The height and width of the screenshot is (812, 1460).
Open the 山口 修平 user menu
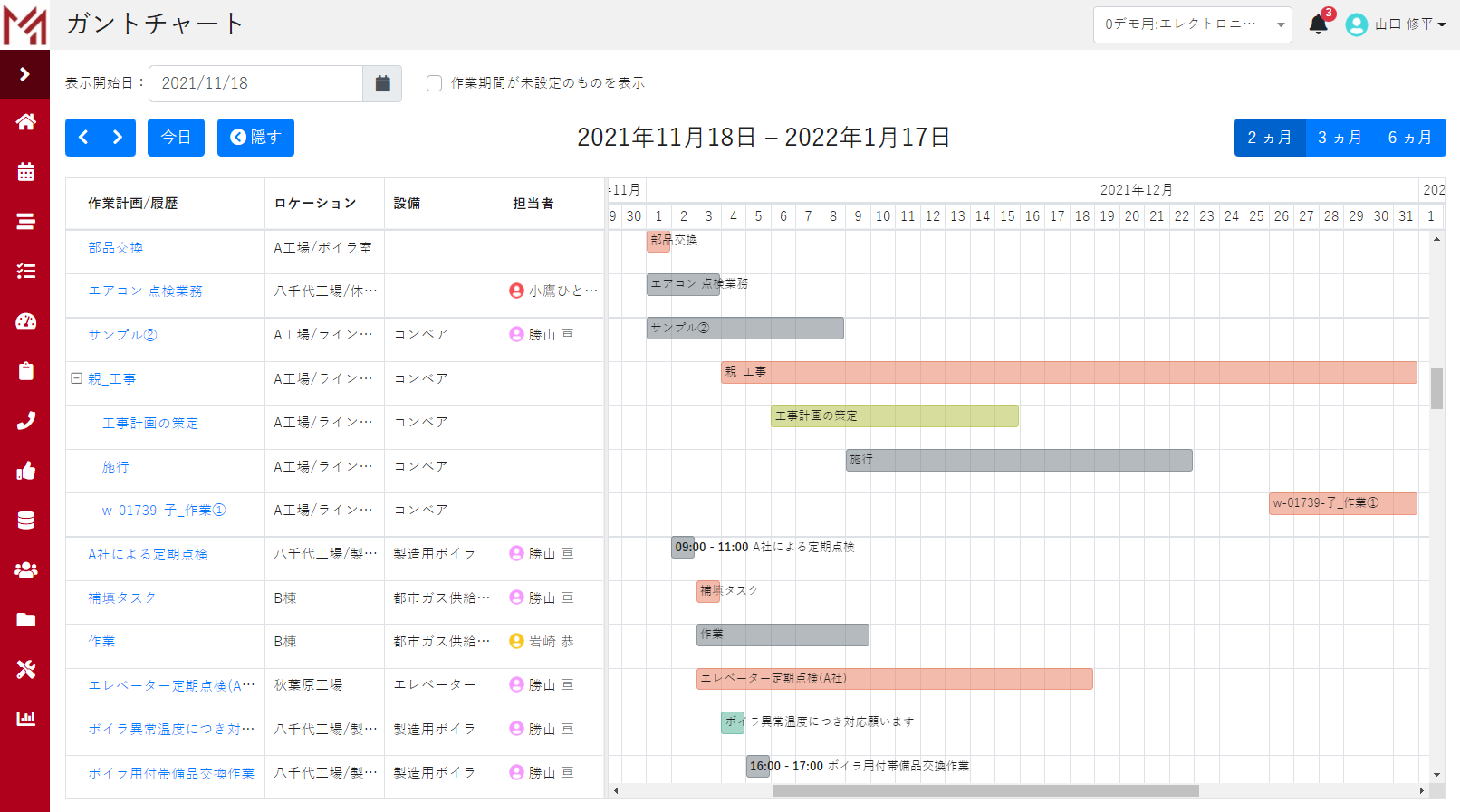point(1396,24)
